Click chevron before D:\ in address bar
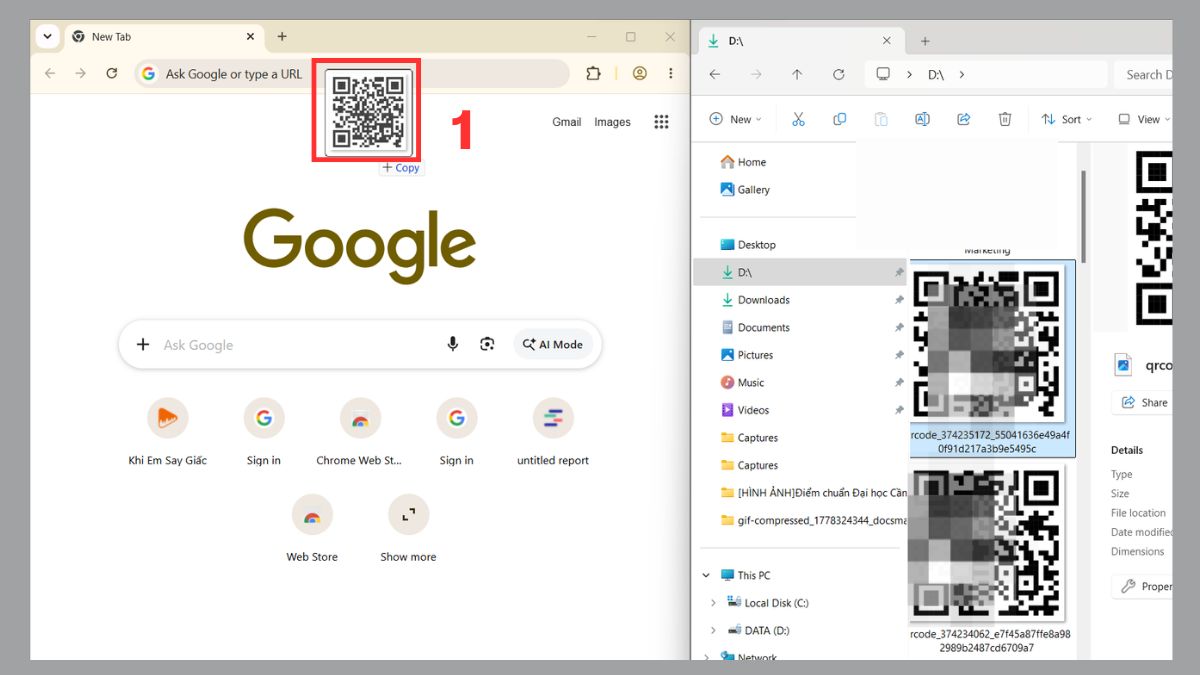Viewport: 1200px width, 675px height. tap(909, 74)
